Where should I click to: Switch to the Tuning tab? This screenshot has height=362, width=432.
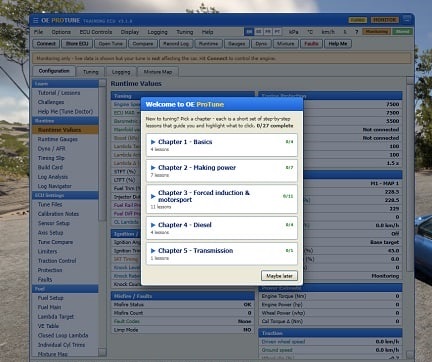tap(91, 72)
